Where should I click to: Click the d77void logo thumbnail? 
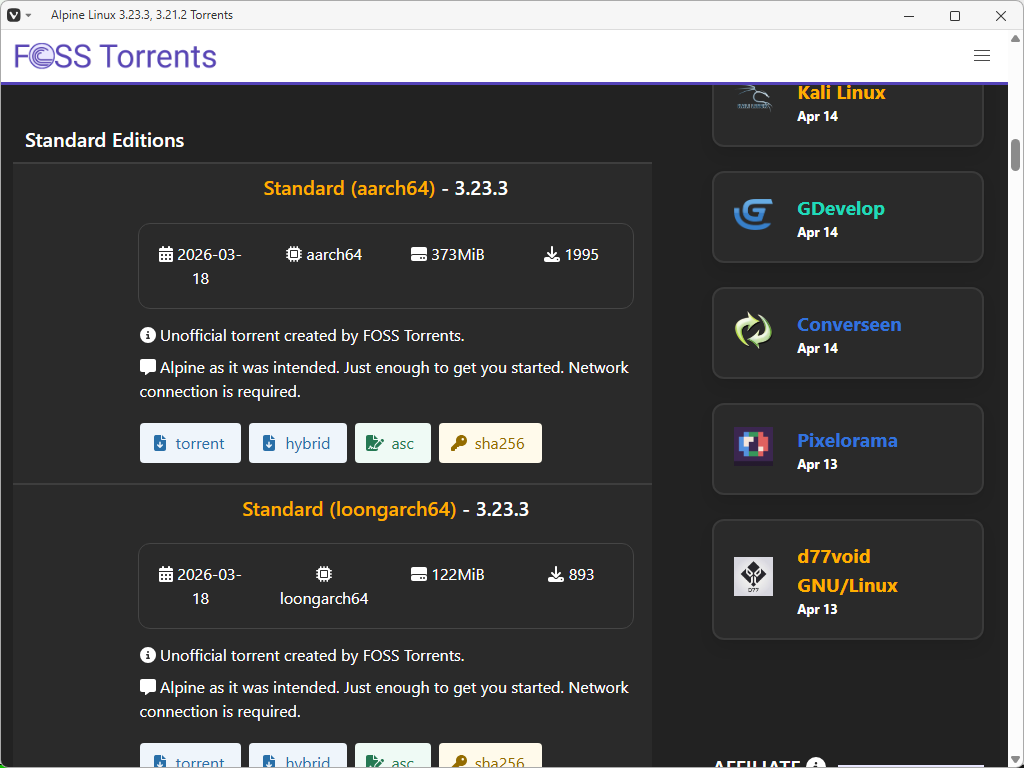[x=754, y=576]
